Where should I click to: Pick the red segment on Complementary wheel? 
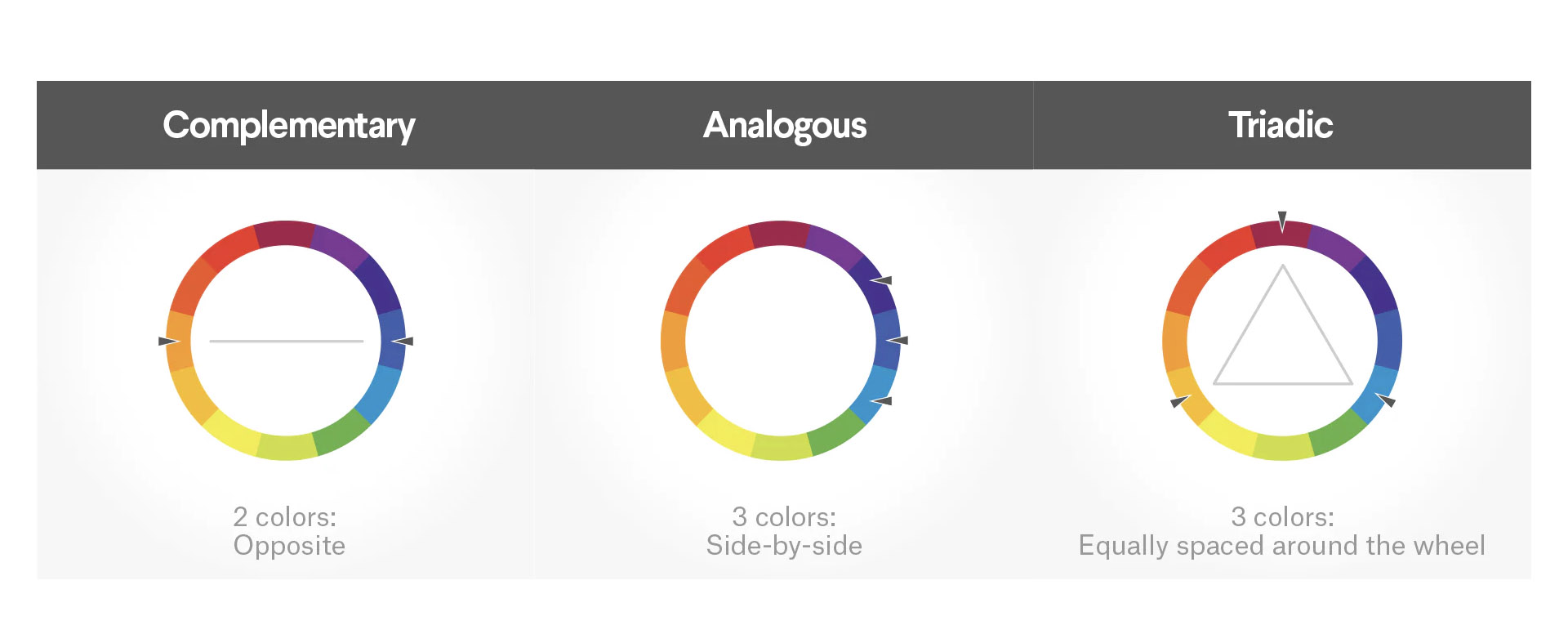[x=230, y=249]
